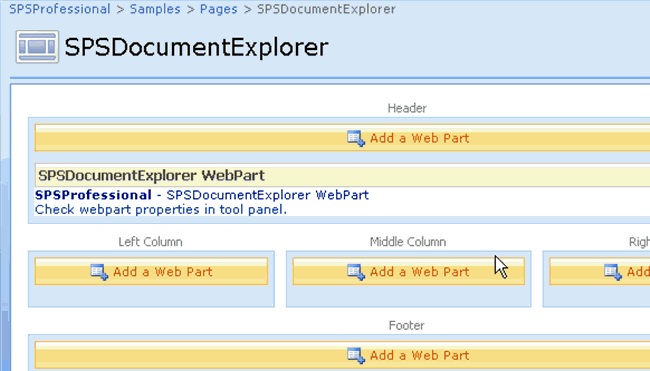Screen dimensions: 650x371
Task: Click the large SPSDocumentExplorer page heading
Action: tap(196, 47)
